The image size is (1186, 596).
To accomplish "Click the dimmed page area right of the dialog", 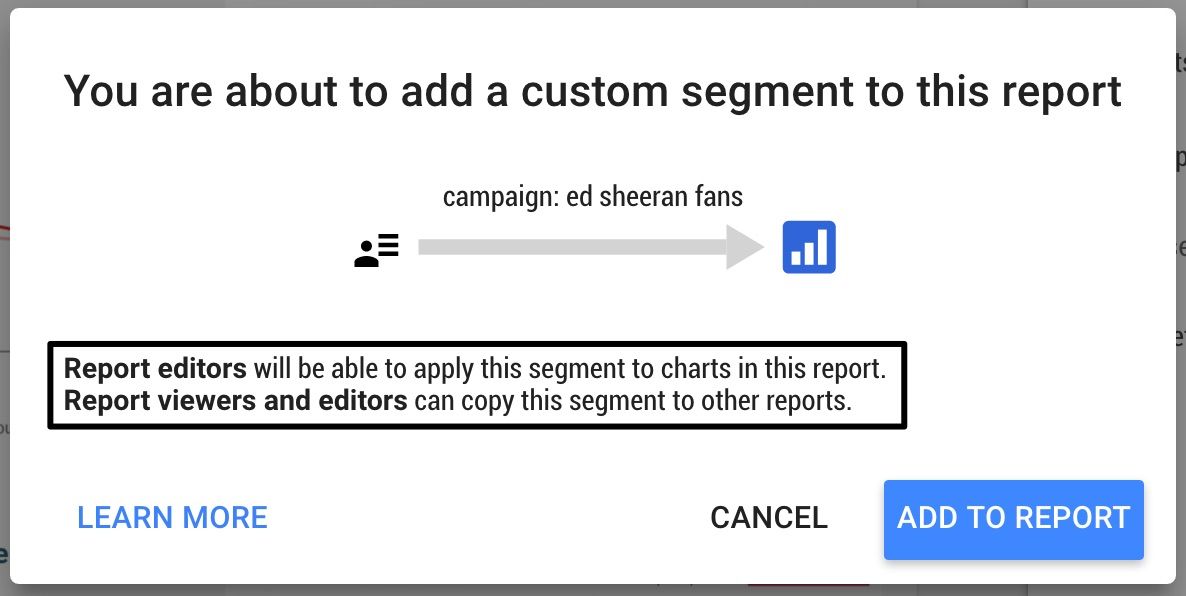I will (x=1181, y=298).
